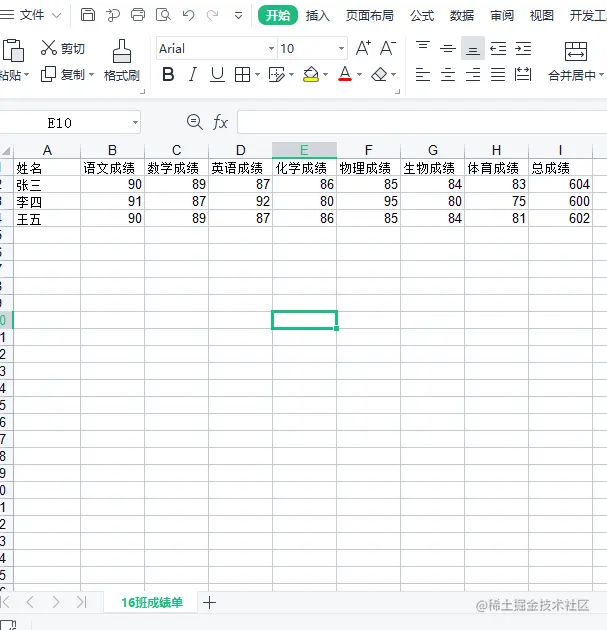
Task: Open the 文件 (File) menu
Action: coord(31,15)
